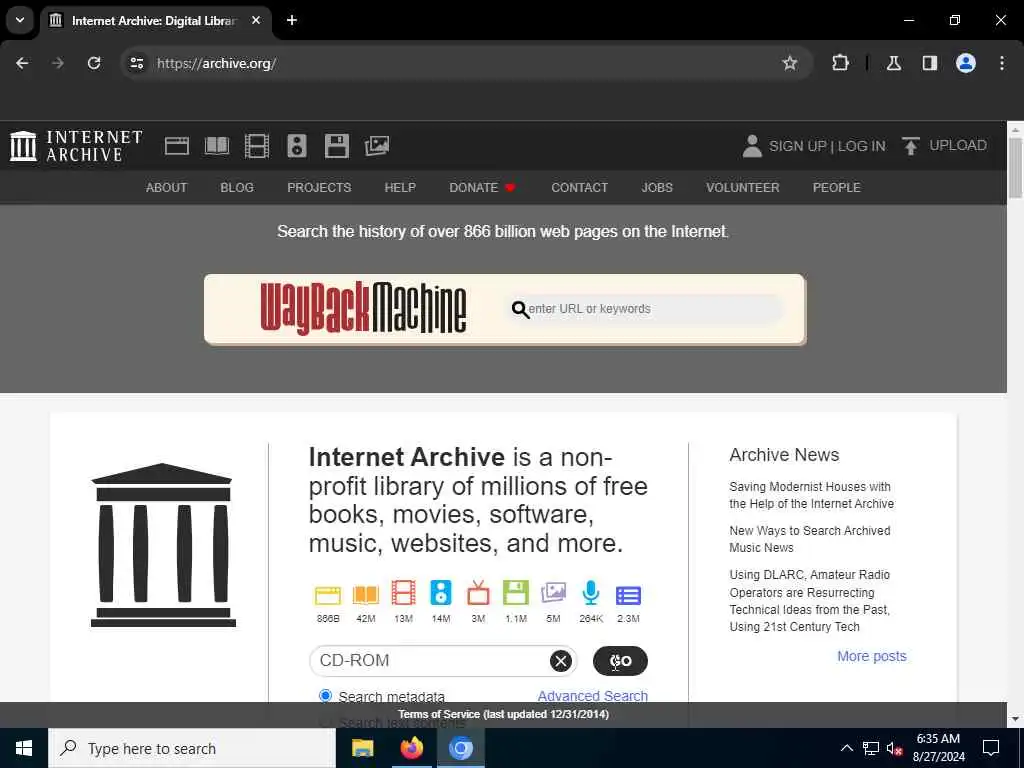Viewport: 1024px width, 768px height.
Task: Open the BLOG menu item
Action: click(237, 187)
